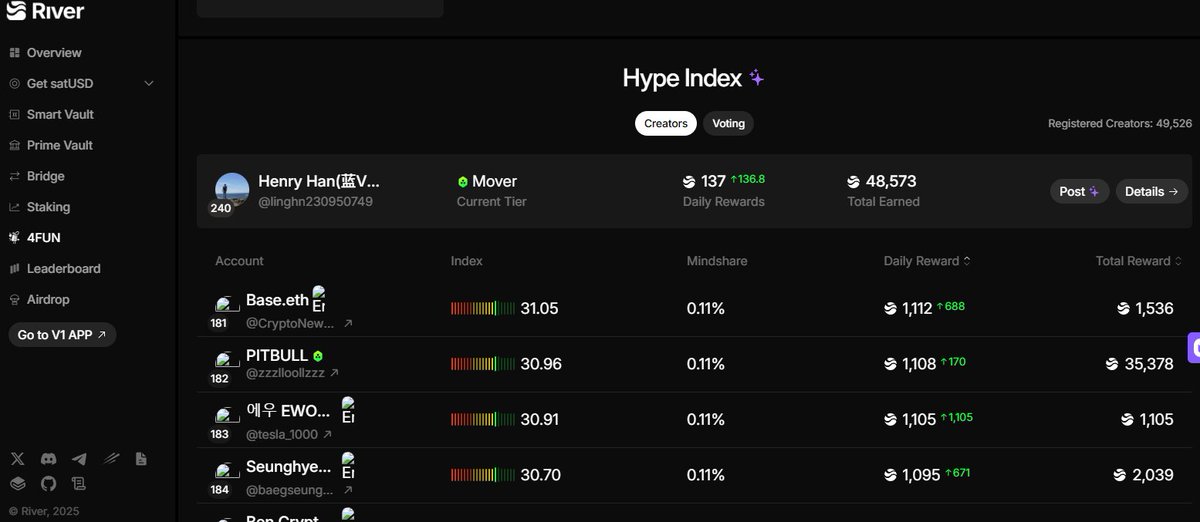Open the Telegram channel link
1200x522 pixels.
[79, 459]
